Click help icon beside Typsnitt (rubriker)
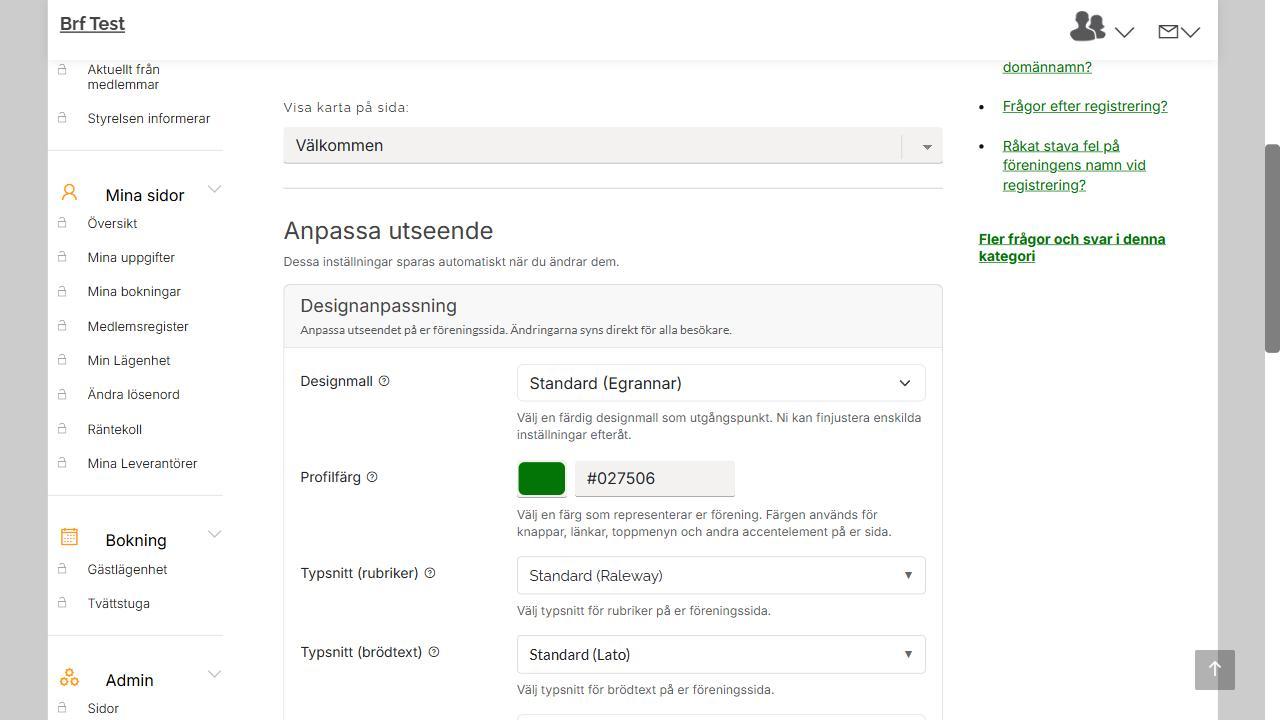 430,573
